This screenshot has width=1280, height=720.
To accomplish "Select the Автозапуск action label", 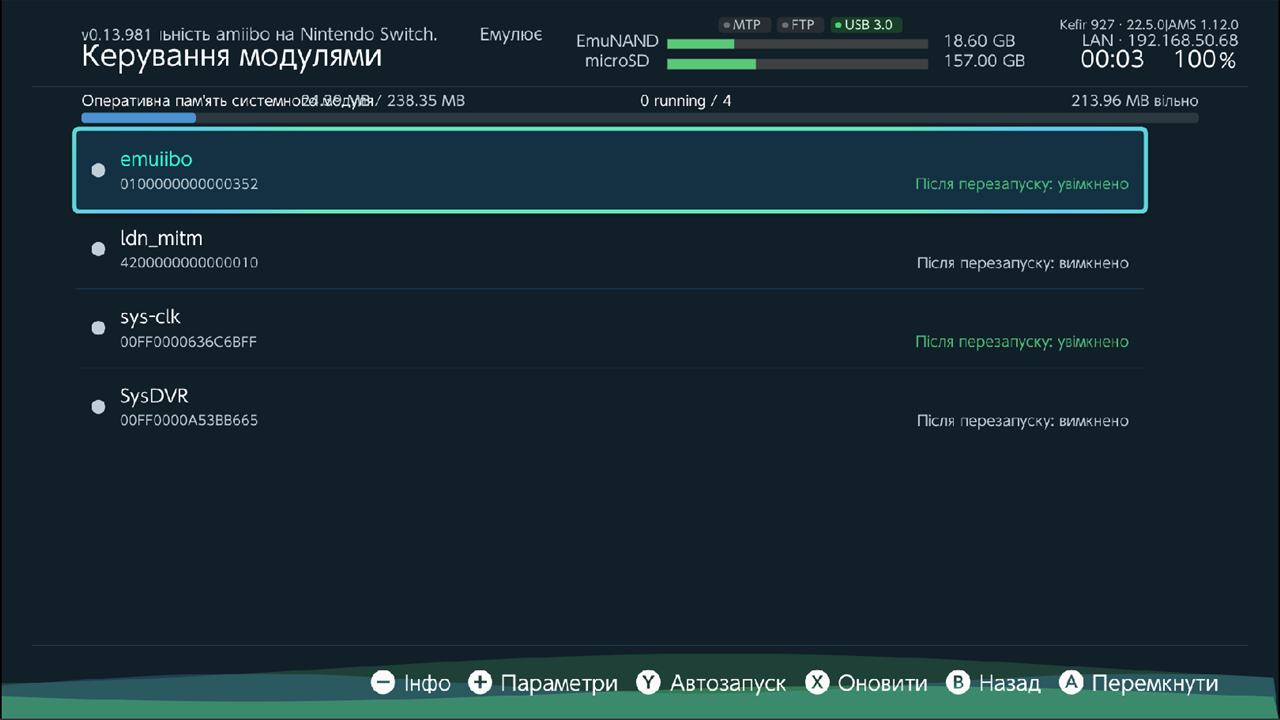I will point(728,684).
